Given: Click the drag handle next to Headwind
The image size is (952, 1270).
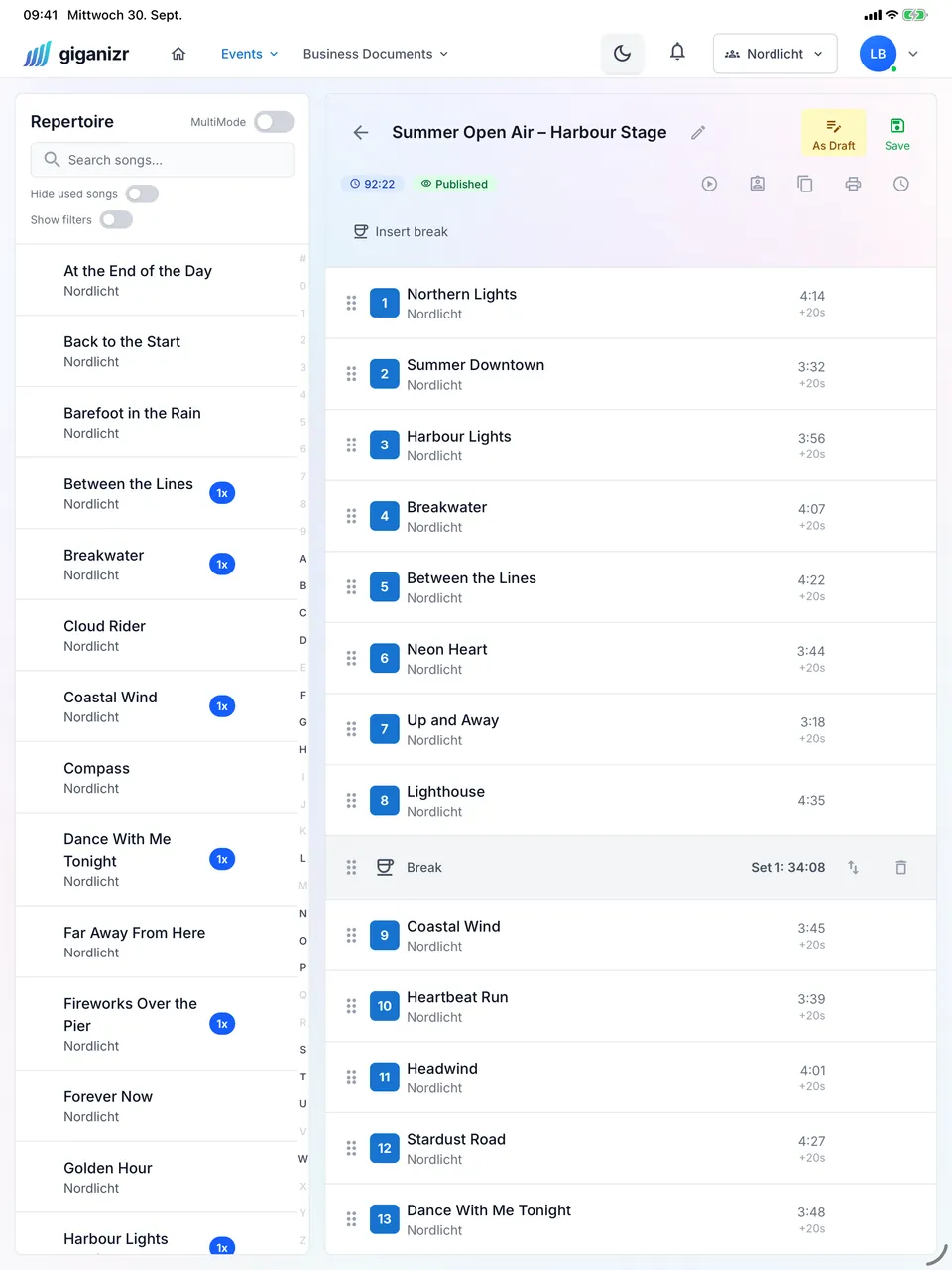Looking at the screenshot, I should (351, 1077).
